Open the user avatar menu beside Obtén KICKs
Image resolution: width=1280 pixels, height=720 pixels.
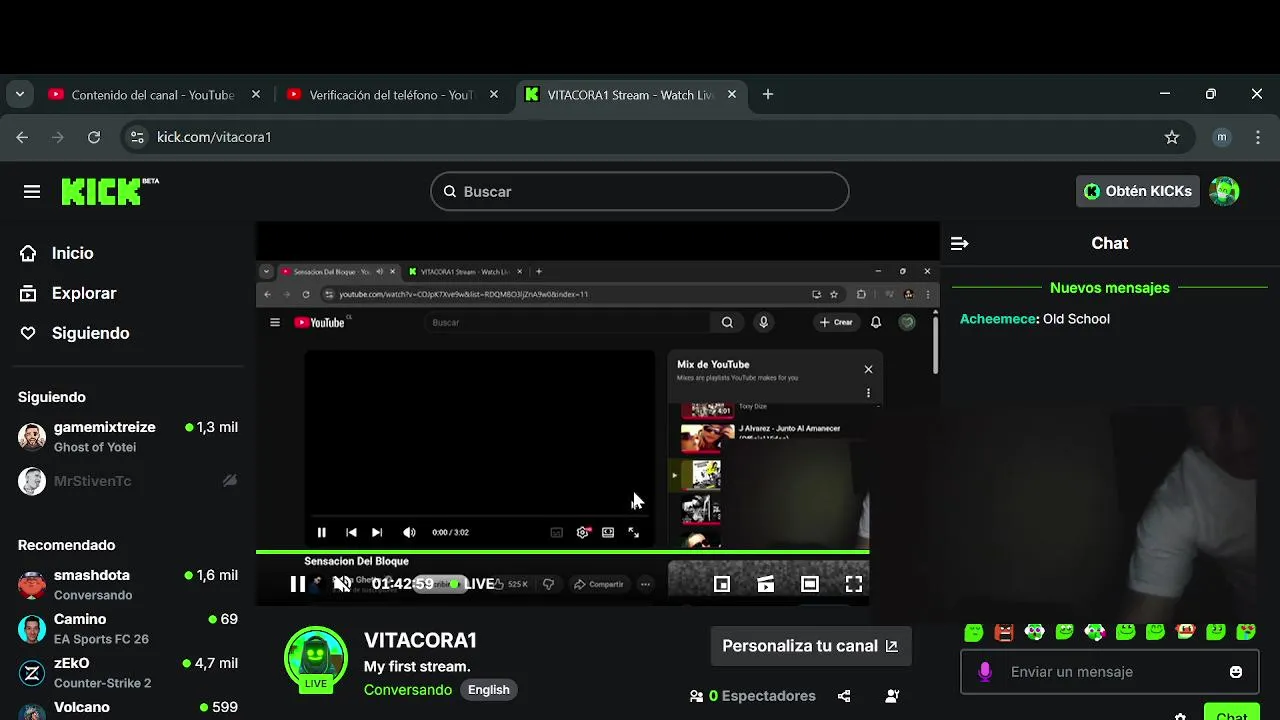point(1224,191)
